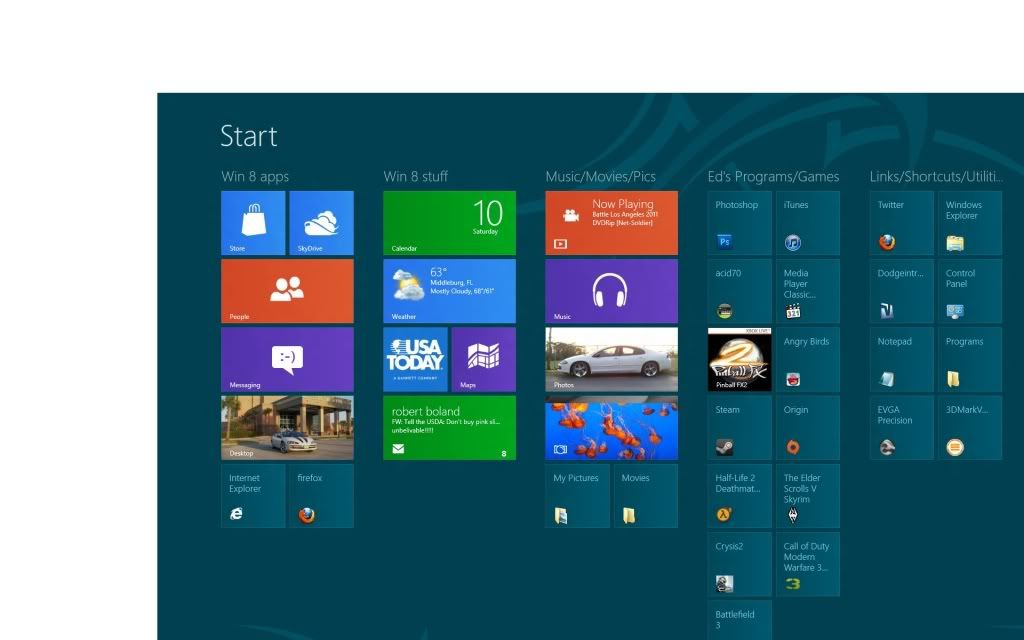Launch the EVGA Precision tile
This screenshot has width=1024, height=640.
tap(902, 428)
